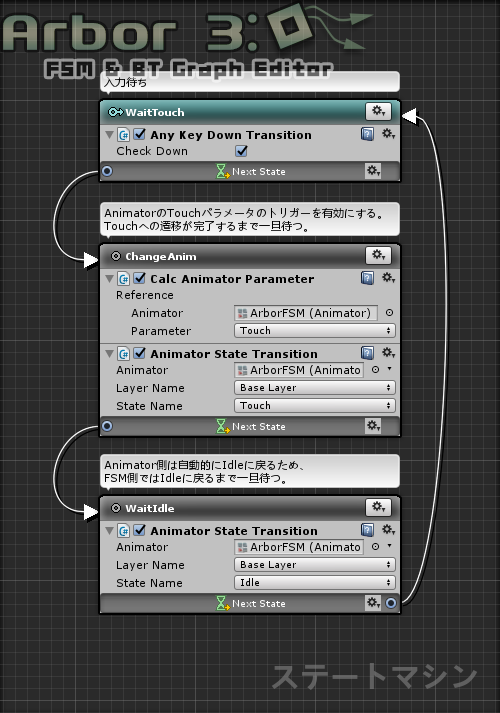Disable Calc Animator Parameter behaviour checkbox
This screenshot has width=500, height=713.
[x=140, y=278]
